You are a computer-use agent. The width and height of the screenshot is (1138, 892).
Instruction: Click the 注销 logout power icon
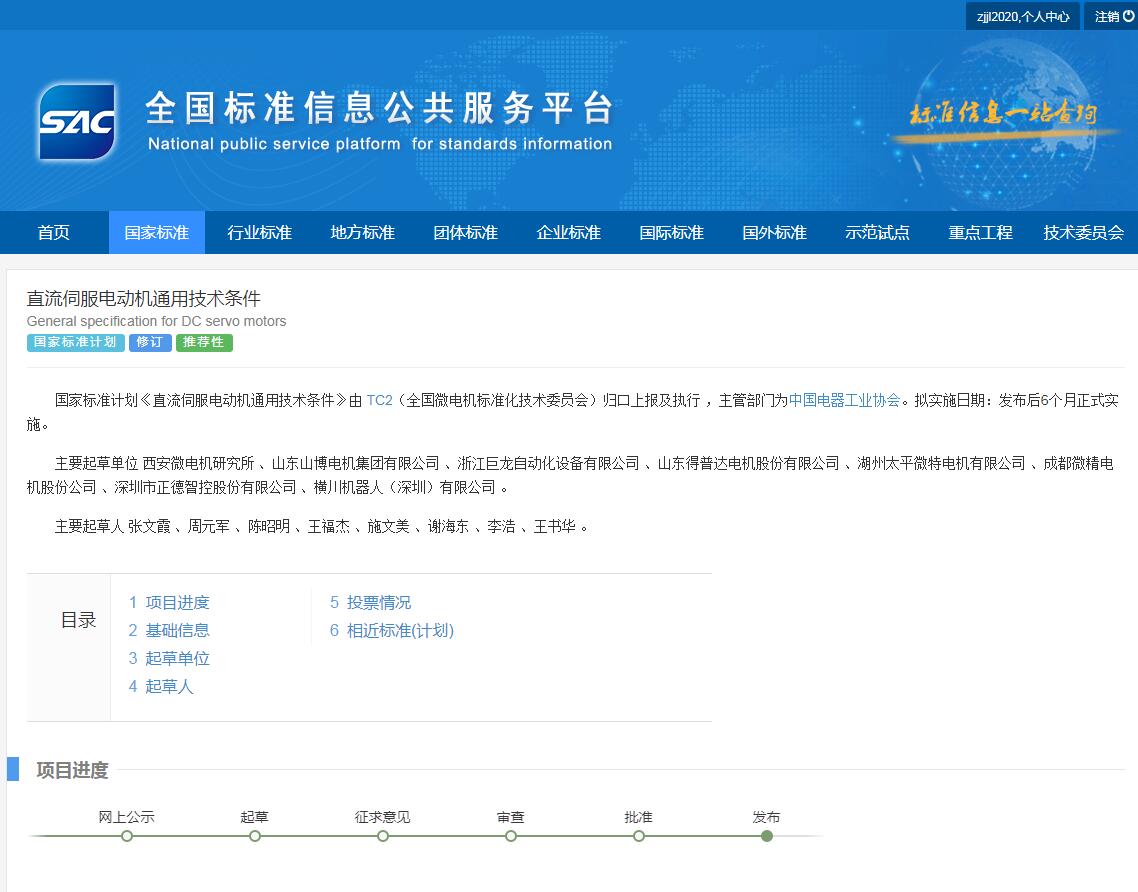click(1129, 16)
